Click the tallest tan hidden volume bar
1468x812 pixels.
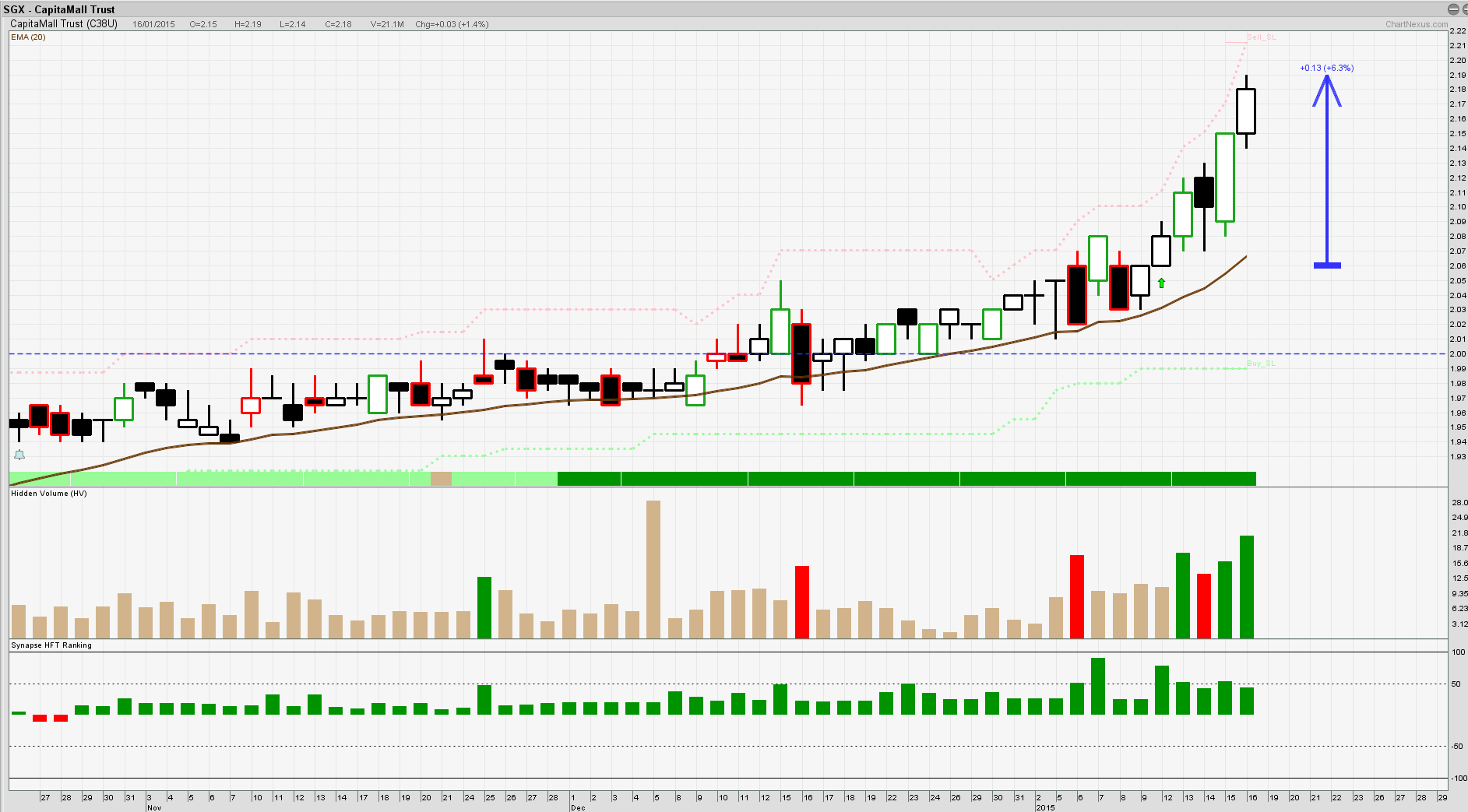point(653,568)
